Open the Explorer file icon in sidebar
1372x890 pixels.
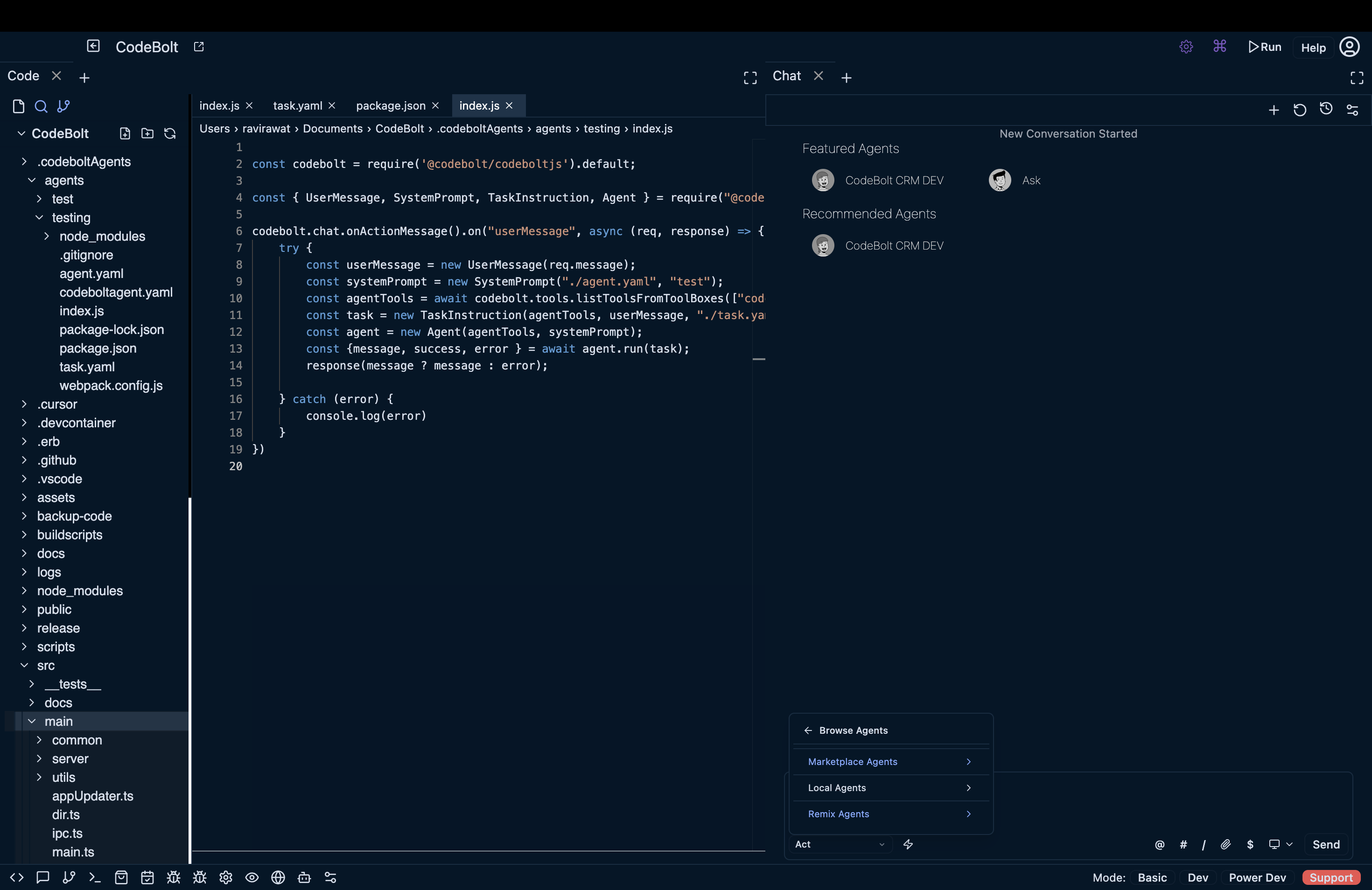(x=19, y=106)
